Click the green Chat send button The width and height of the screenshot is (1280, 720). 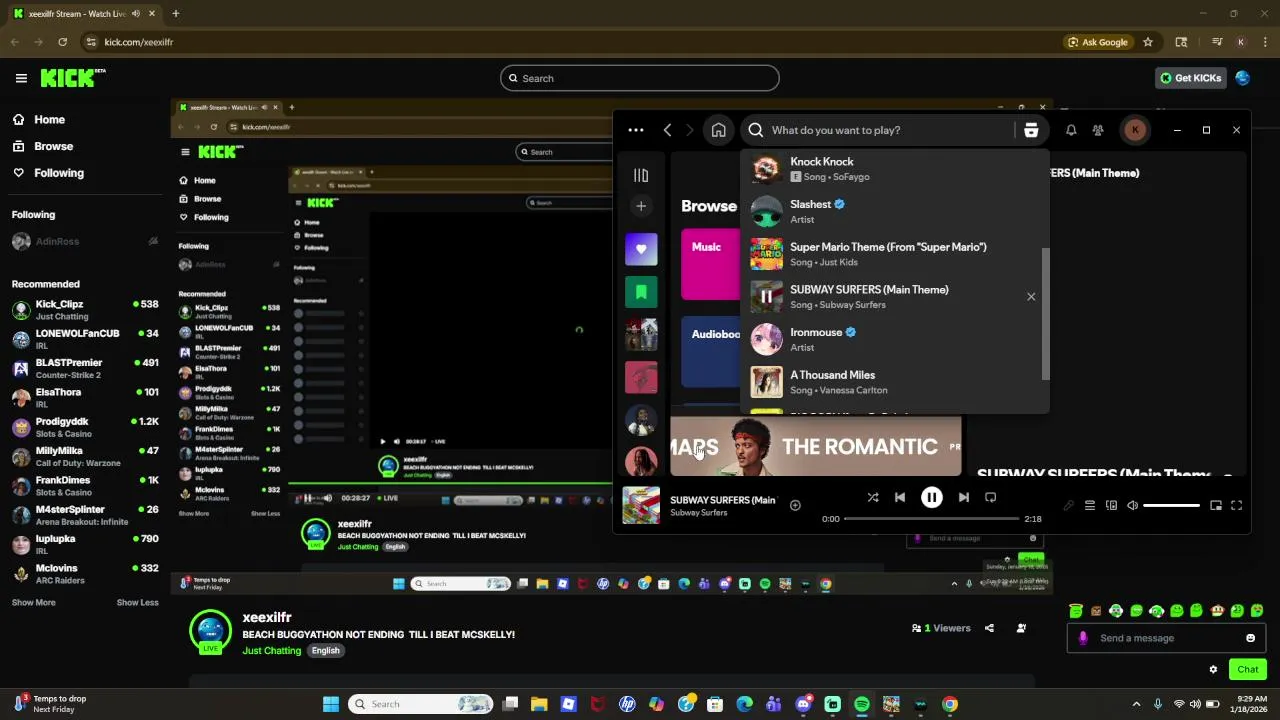(x=1248, y=669)
